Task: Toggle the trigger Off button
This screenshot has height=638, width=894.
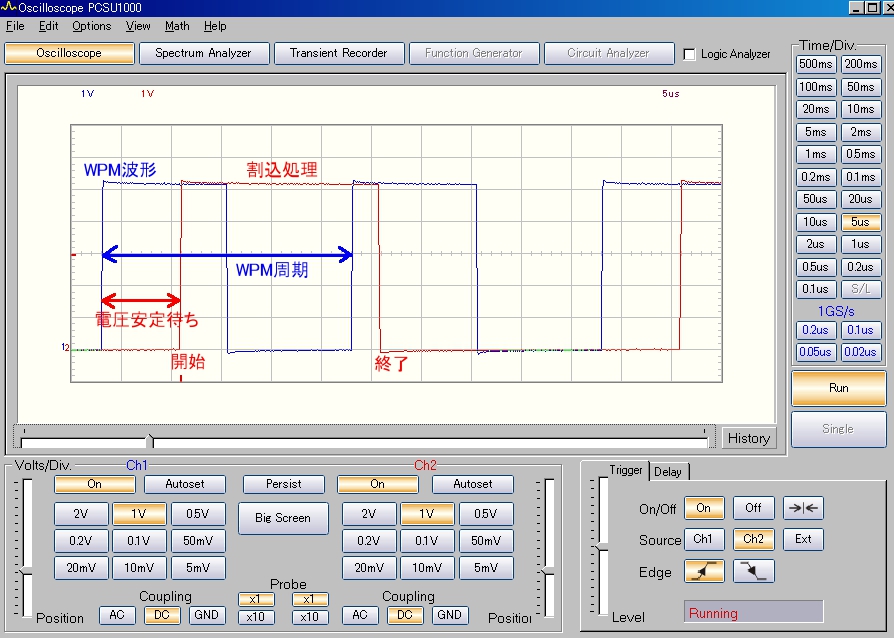Action: click(x=753, y=508)
